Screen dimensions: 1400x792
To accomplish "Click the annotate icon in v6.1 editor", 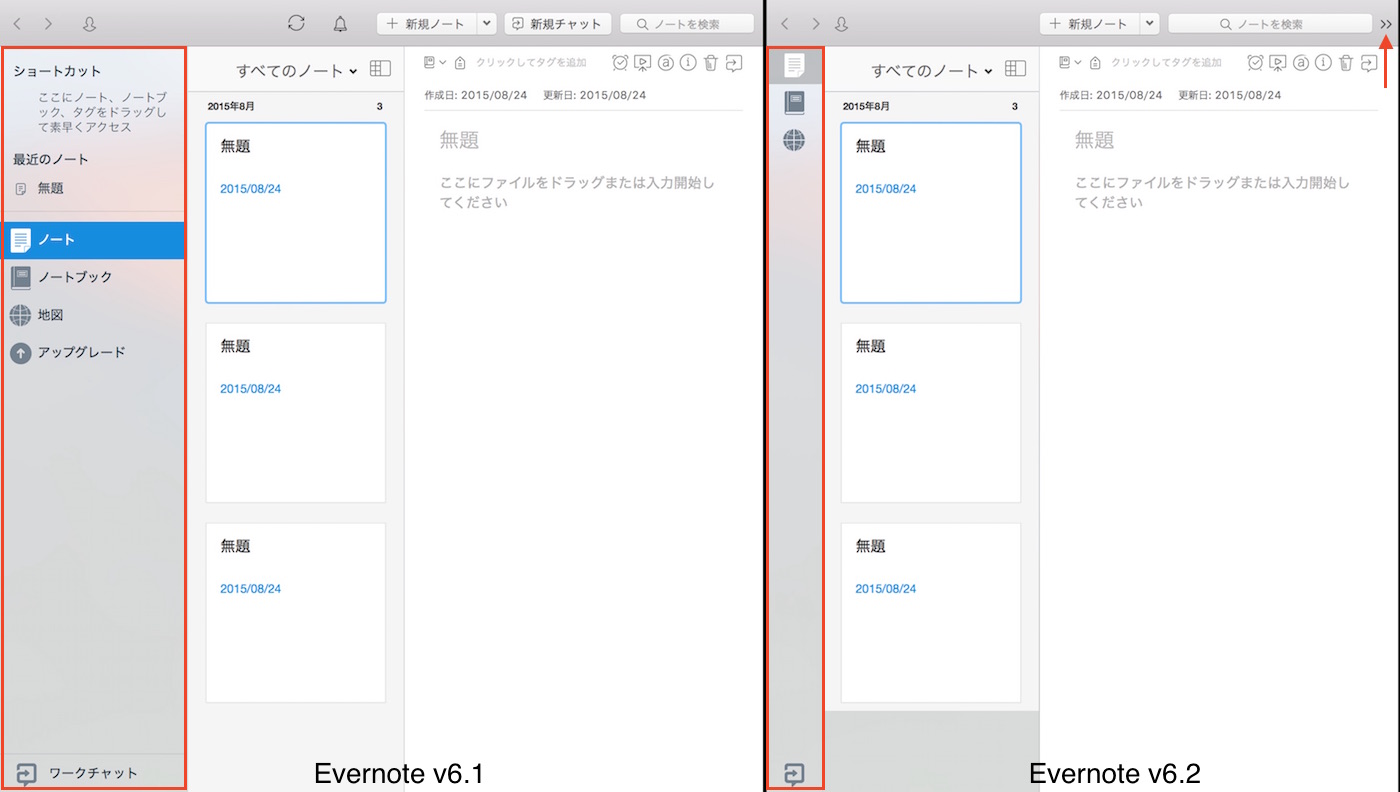I will tap(666, 62).
